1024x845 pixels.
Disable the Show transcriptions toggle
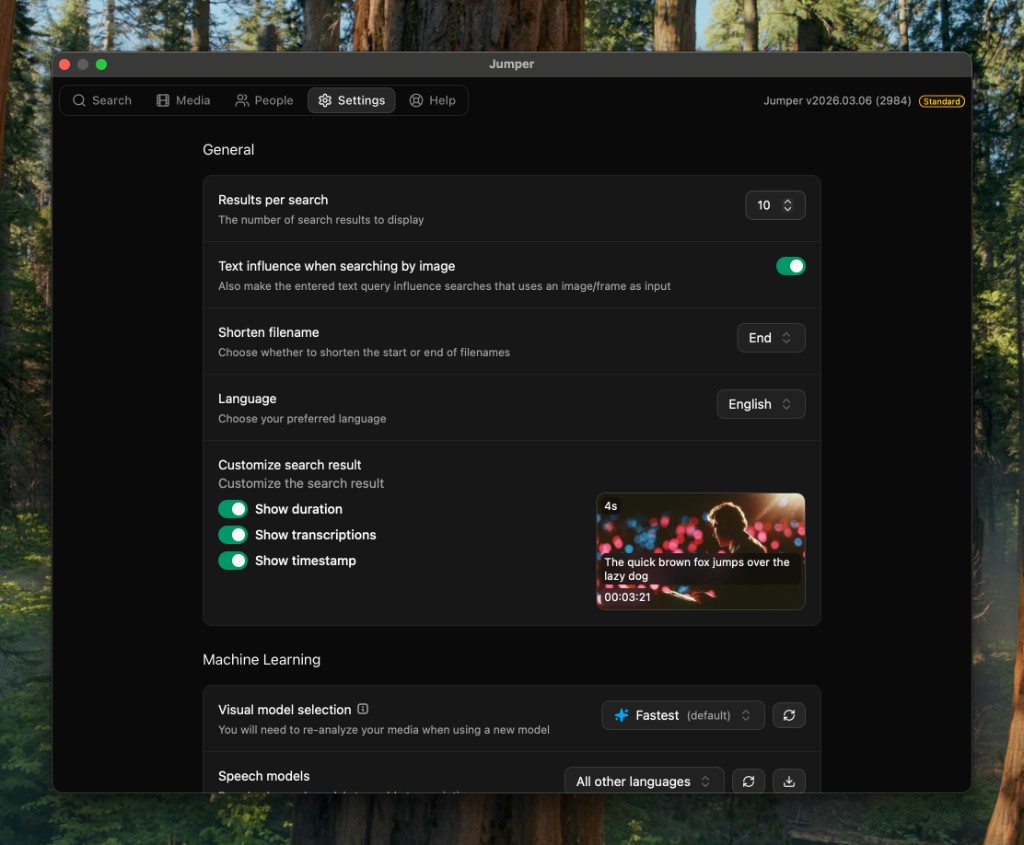[x=232, y=535]
